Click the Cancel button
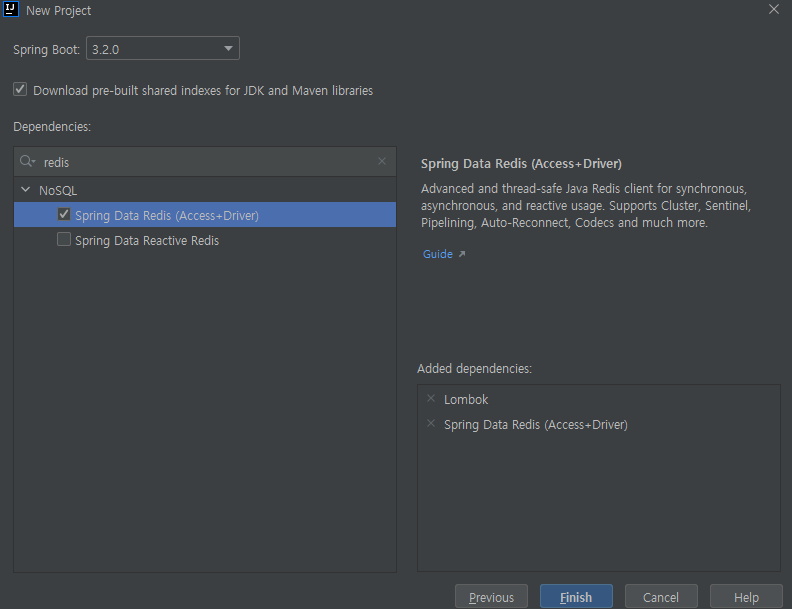 [x=661, y=597]
